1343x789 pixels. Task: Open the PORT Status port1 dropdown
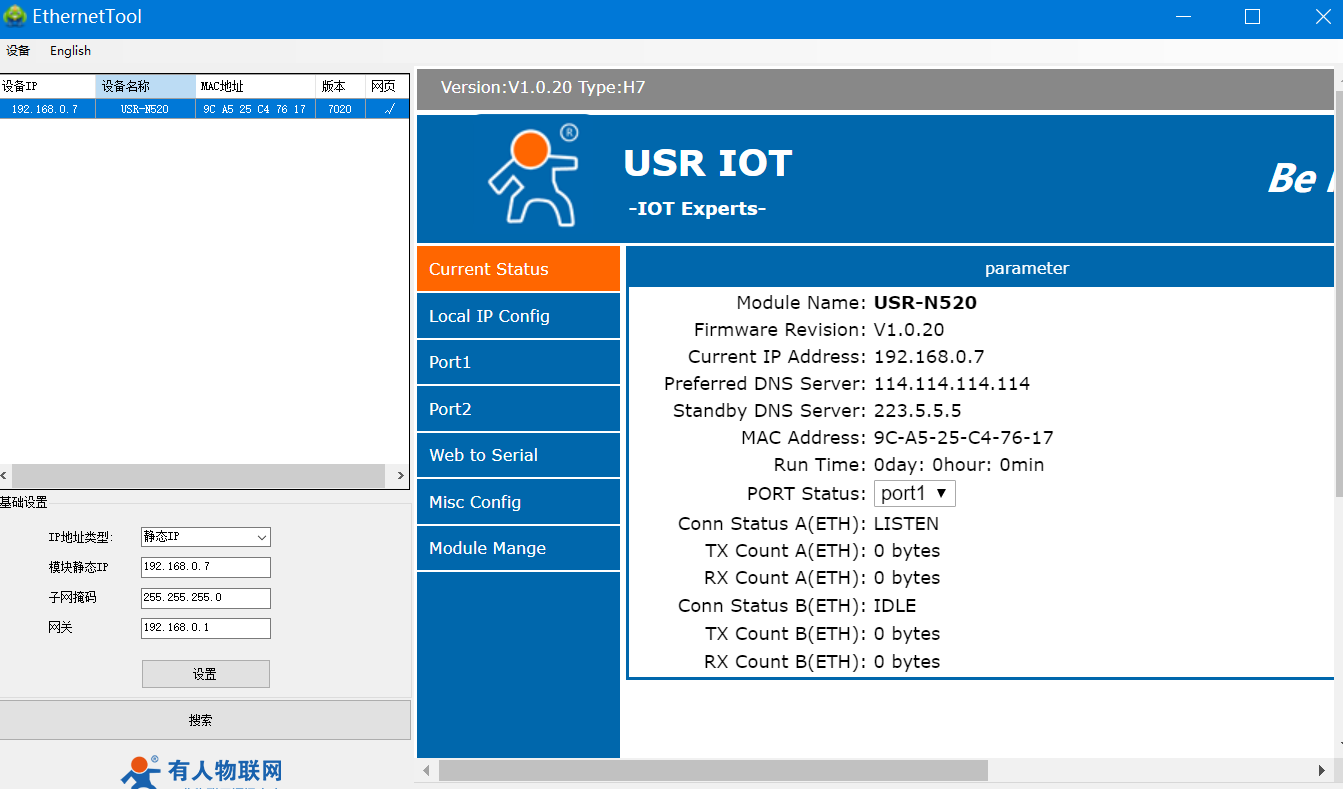point(914,494)
